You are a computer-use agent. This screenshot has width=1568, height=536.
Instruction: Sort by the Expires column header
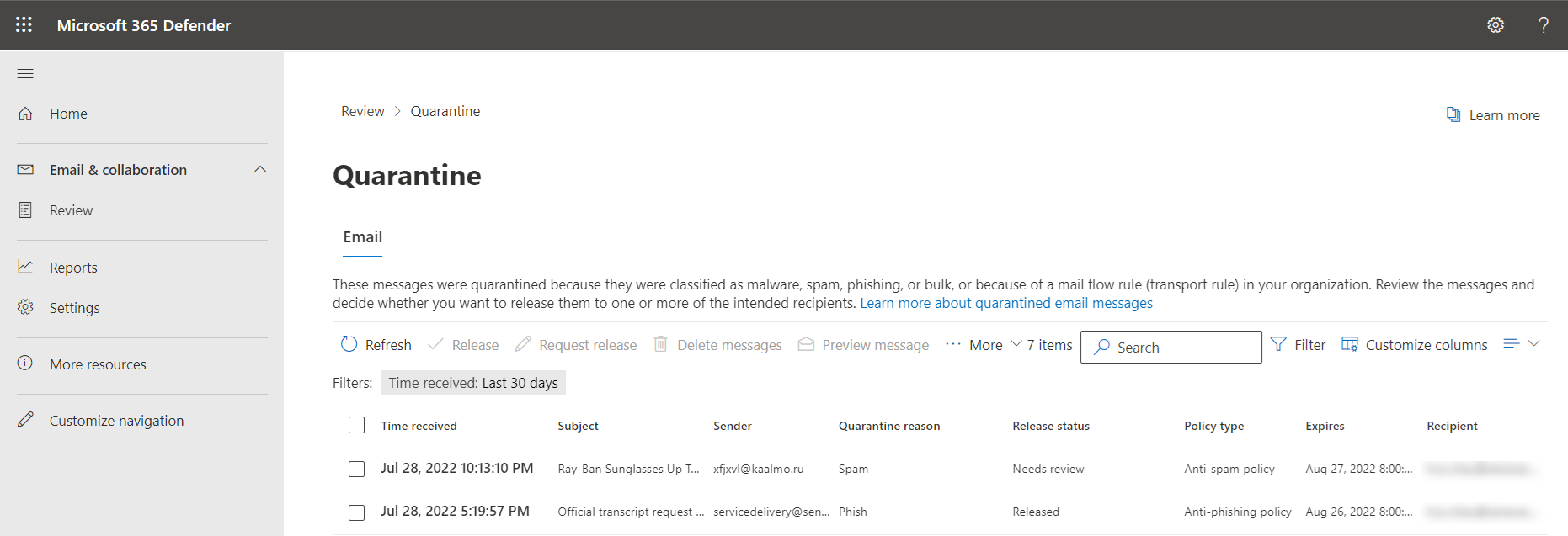[x=1325, y=426]
